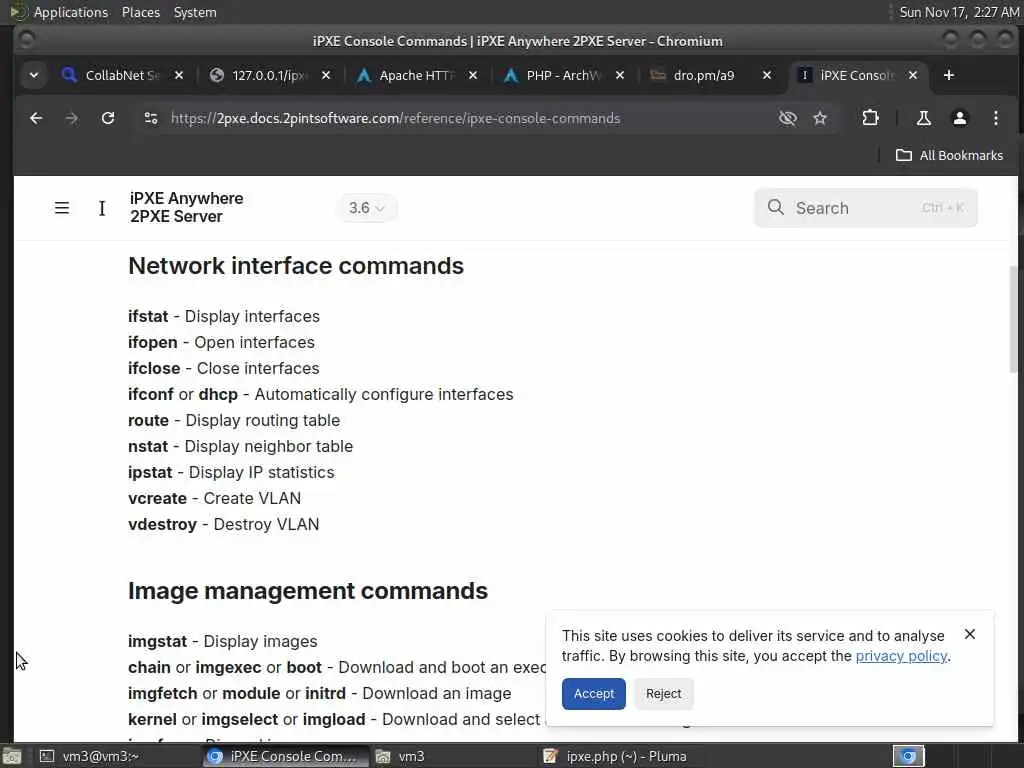
Task: Bookmark this page with the star icon
Action: tap(820, 118)
